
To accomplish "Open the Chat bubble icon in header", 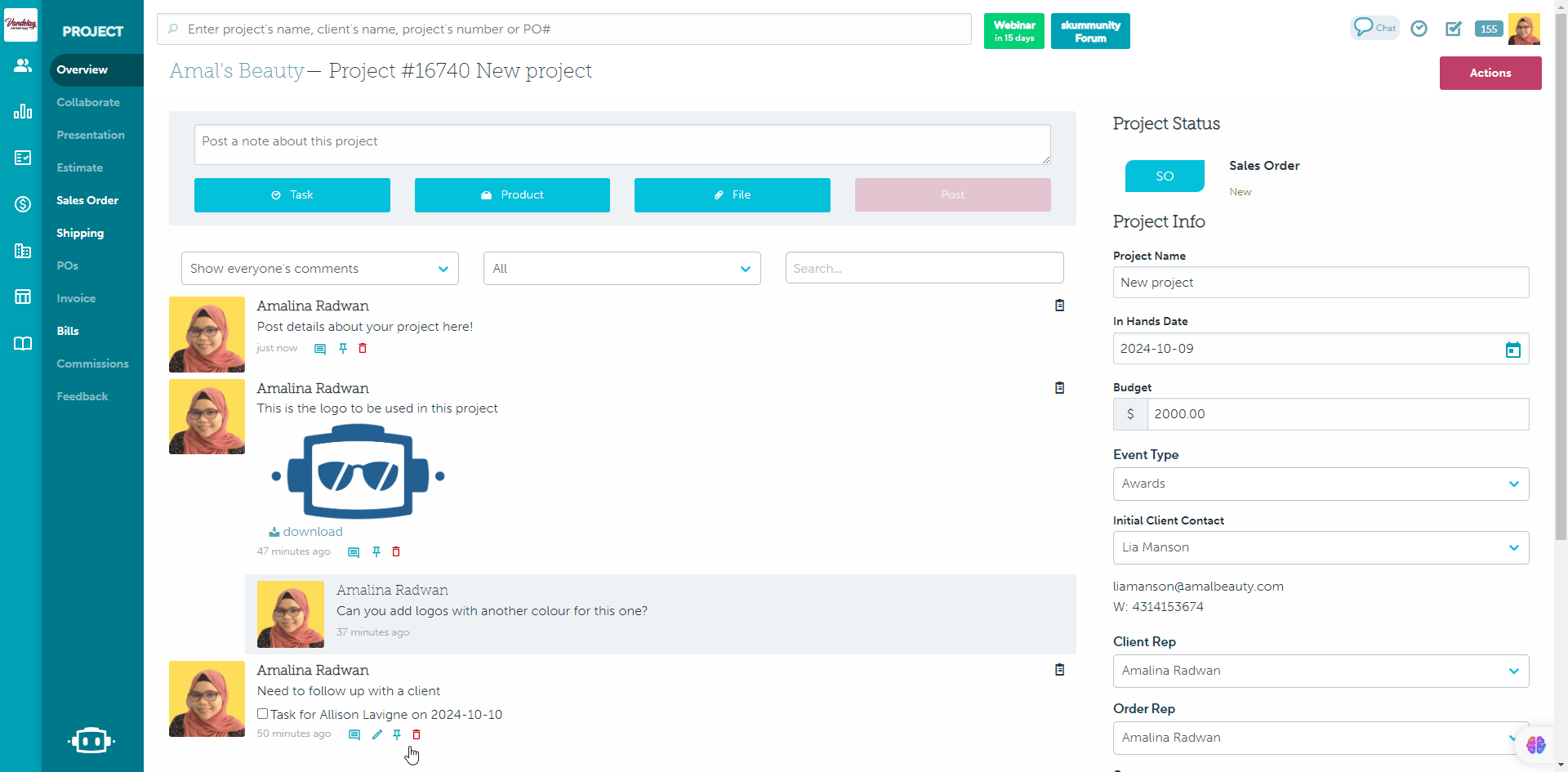I will [1374, 28].
